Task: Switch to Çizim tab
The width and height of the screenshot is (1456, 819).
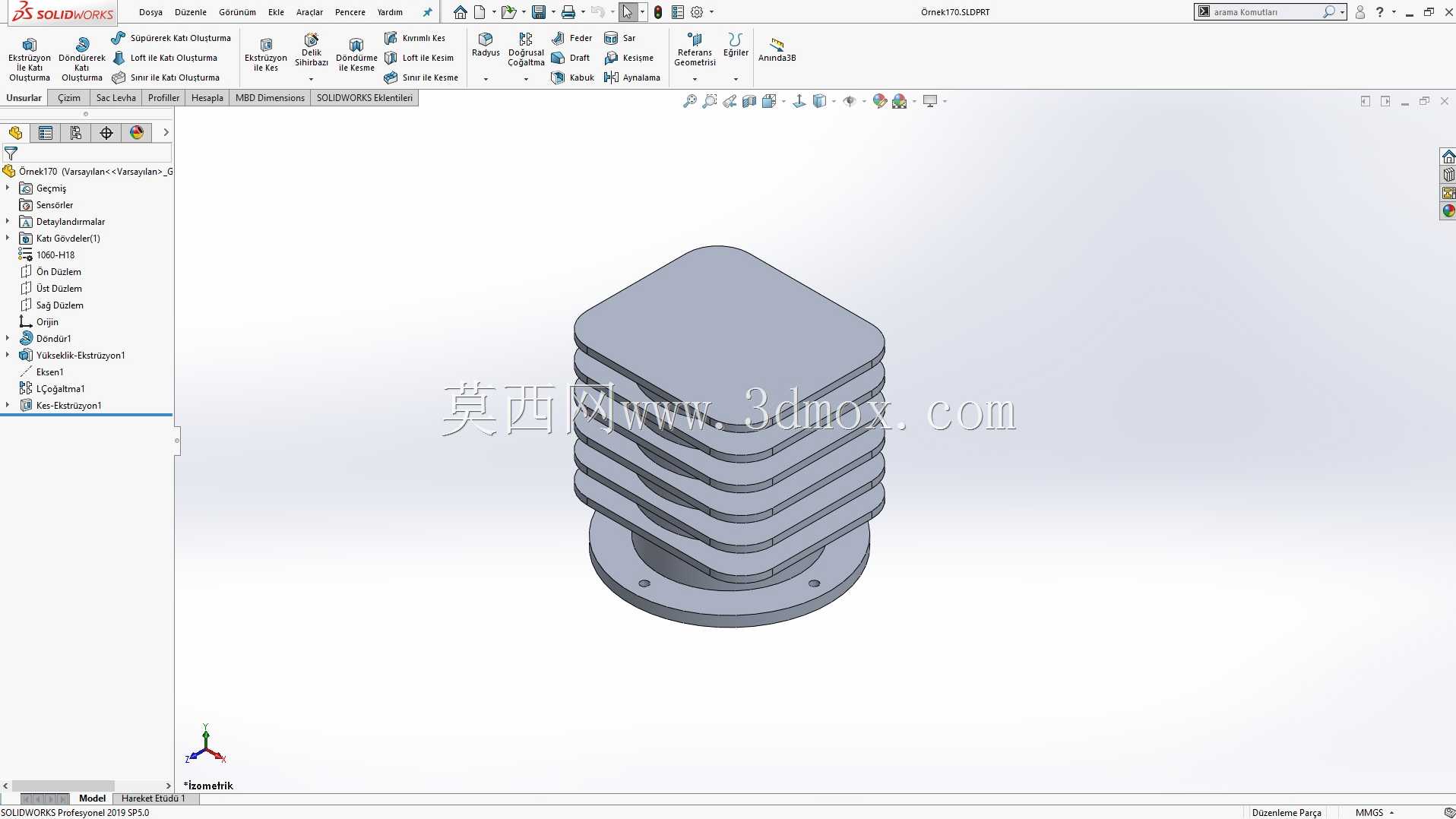Action: point(69,98)
